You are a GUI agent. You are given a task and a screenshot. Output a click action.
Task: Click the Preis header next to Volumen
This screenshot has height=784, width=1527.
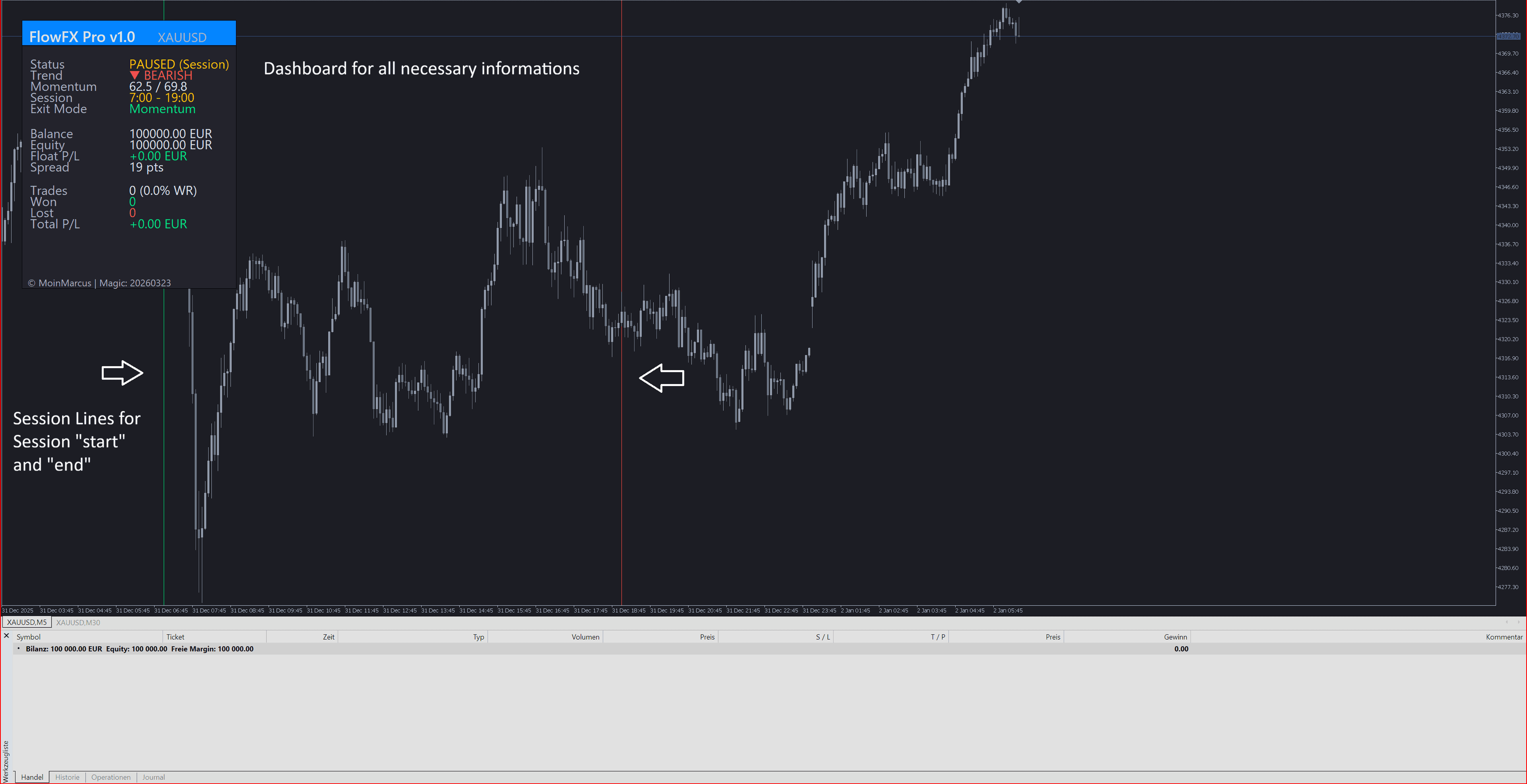[x=661, y=637]
